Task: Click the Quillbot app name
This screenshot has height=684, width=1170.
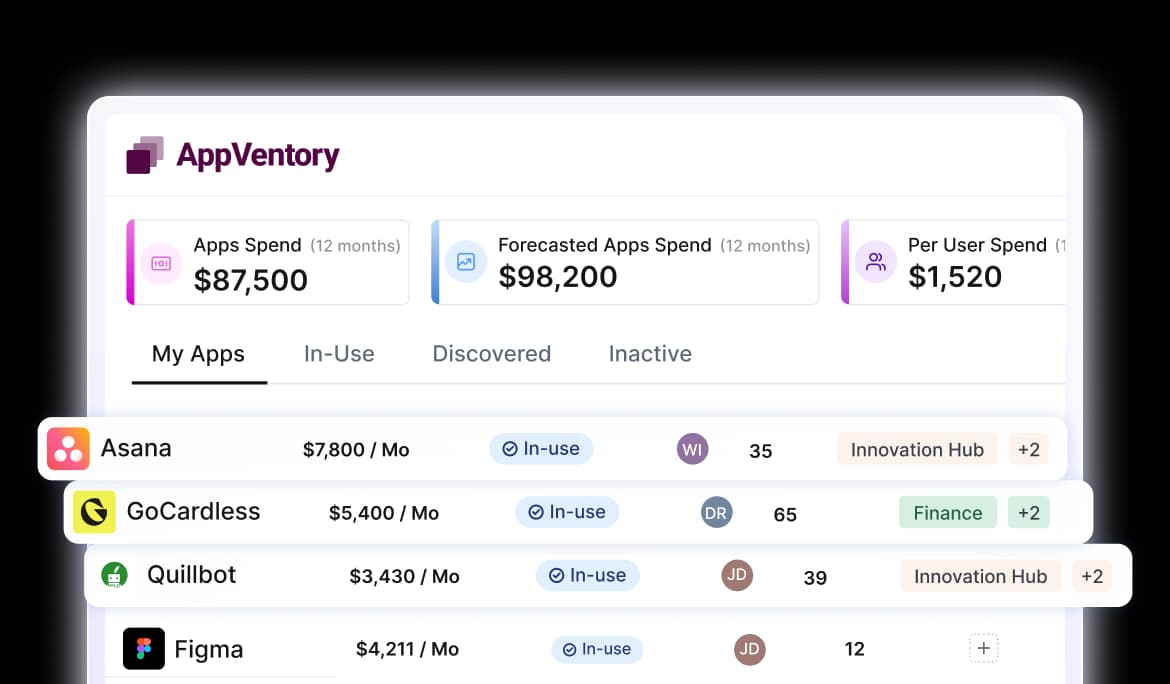Action: (x=191, y=574)
